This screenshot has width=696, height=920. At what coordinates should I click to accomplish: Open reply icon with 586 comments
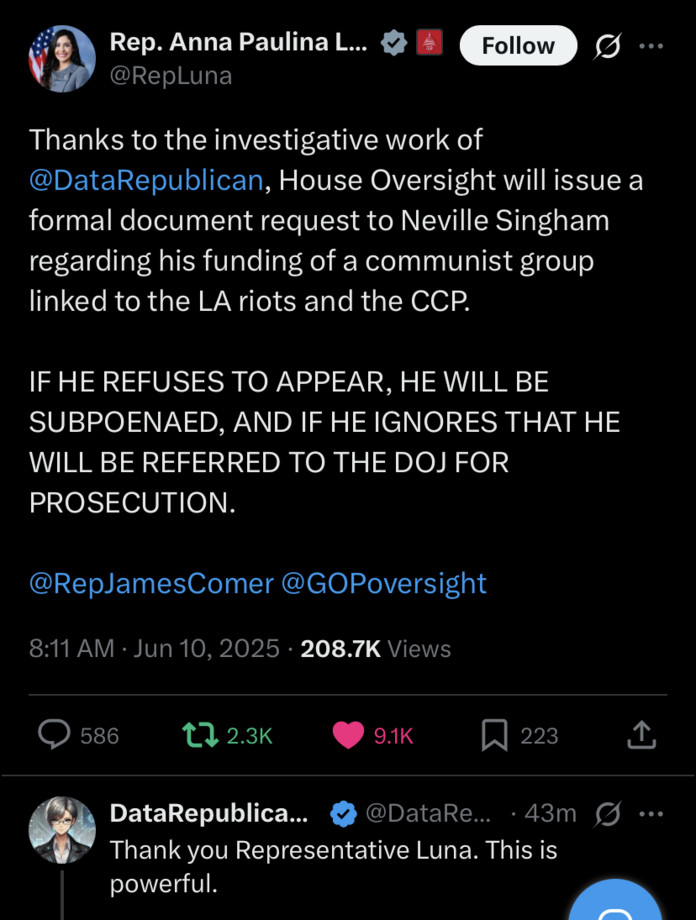click(53, 736)
